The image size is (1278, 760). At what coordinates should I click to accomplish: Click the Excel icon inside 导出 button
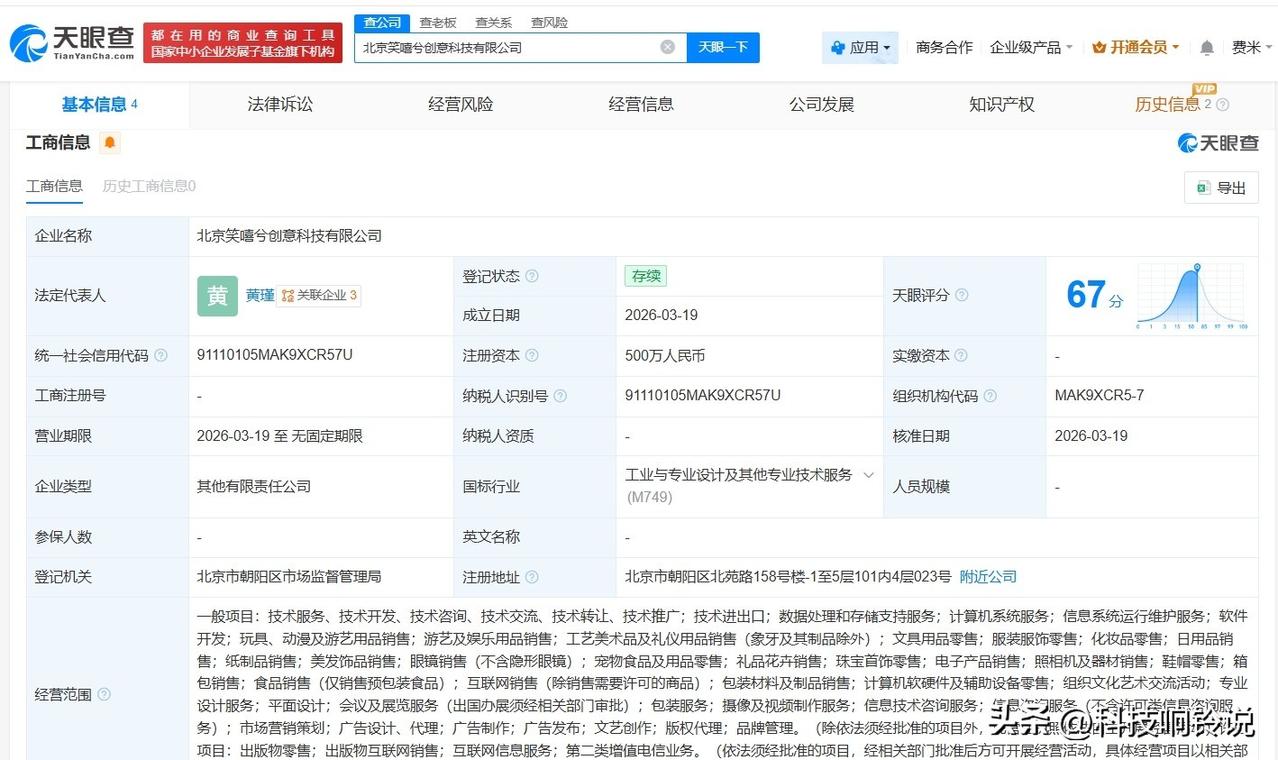(1205, 187)
